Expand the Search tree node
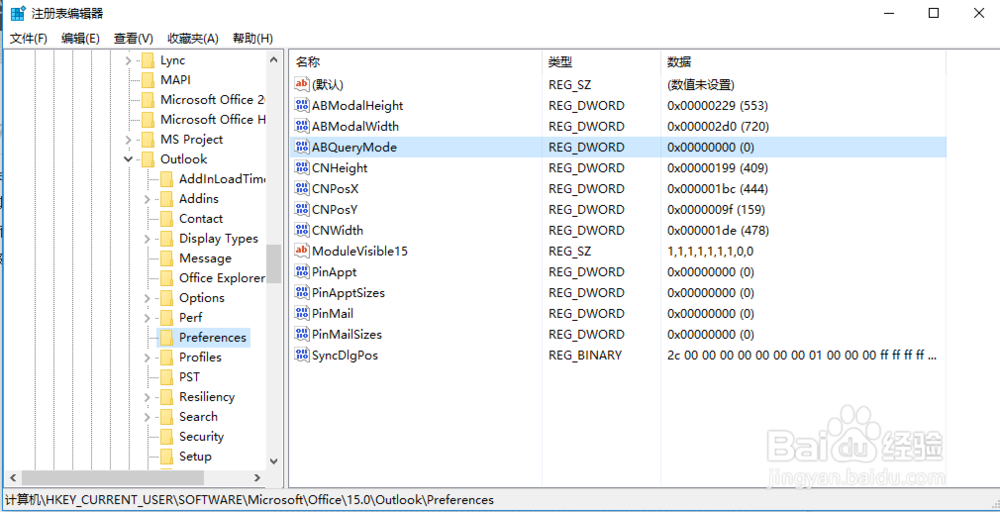The width and height of the screenshot is (1000, 512). (x=148, y=417)
